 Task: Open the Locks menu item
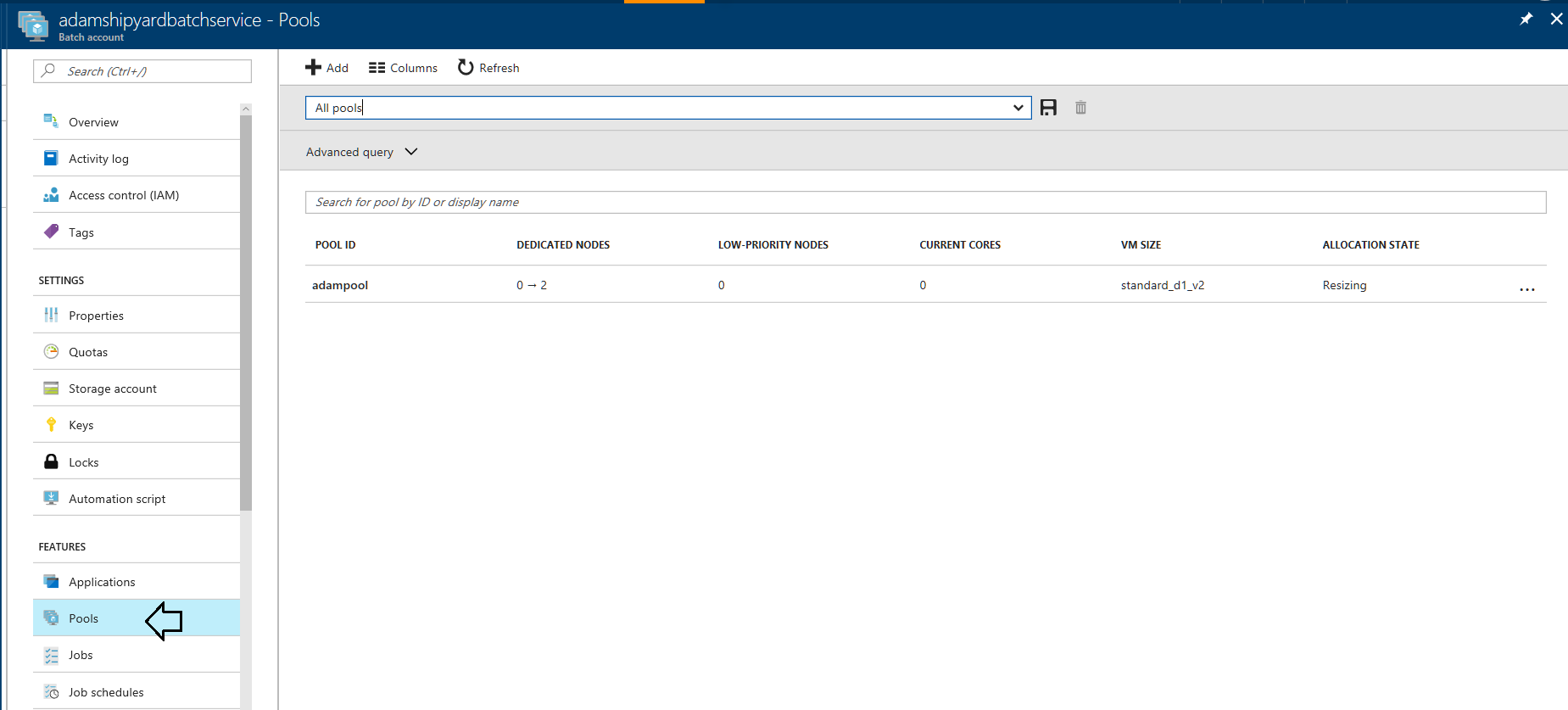point(137,462)
